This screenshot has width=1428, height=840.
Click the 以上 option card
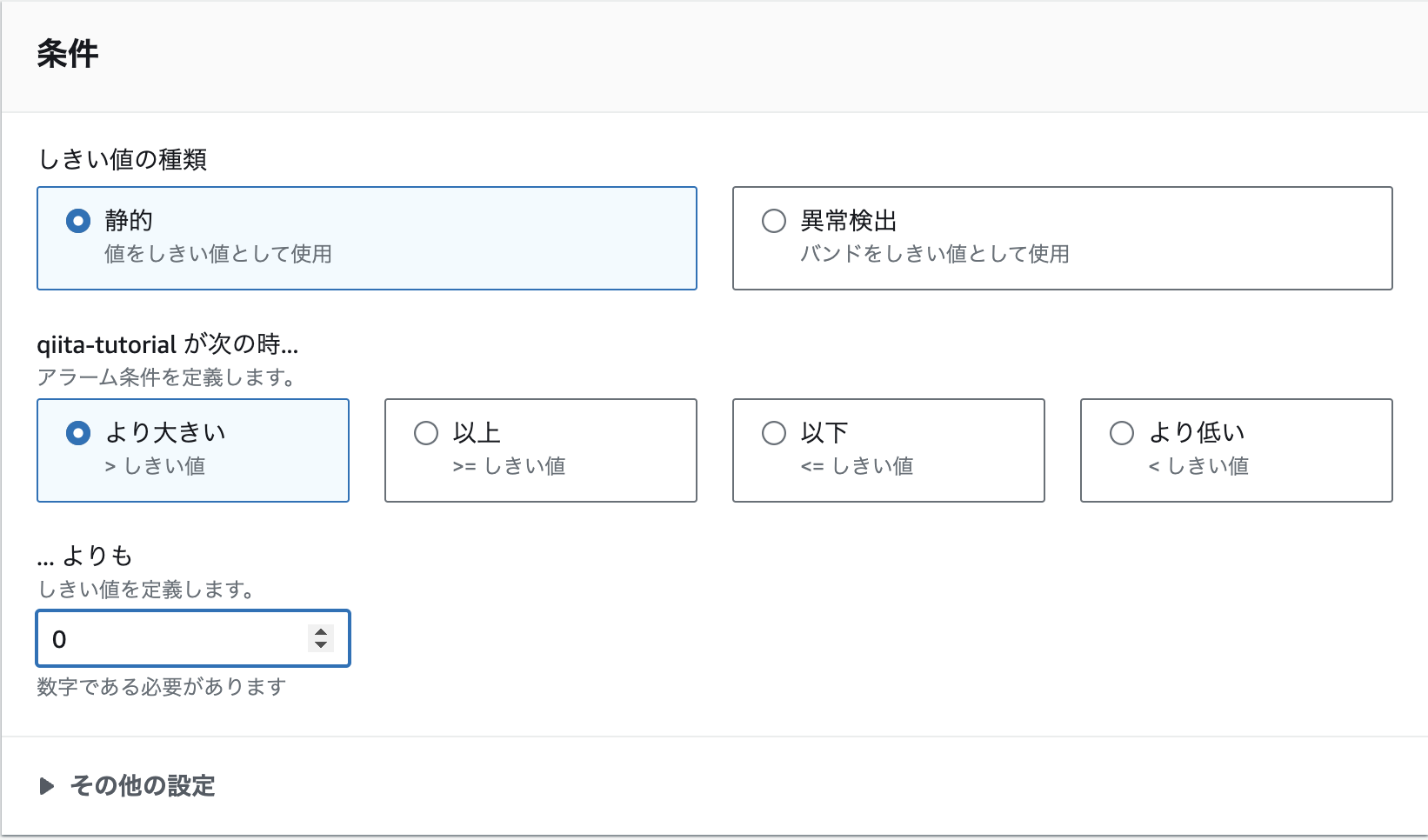[x=540, y=450]
